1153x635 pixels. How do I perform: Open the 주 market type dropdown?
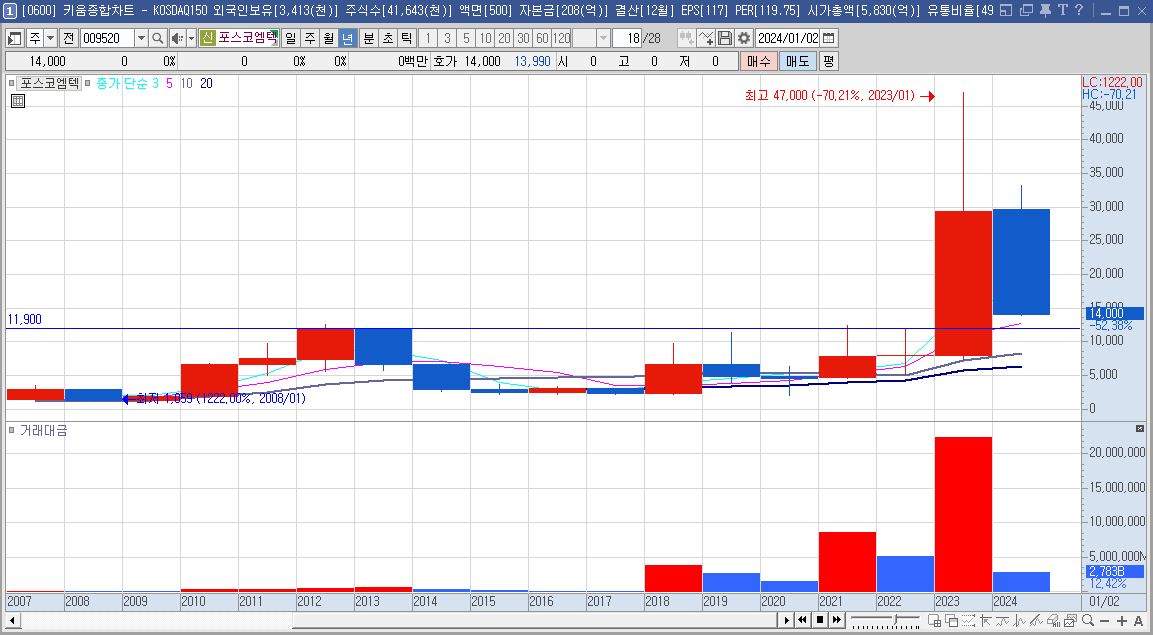51,38
